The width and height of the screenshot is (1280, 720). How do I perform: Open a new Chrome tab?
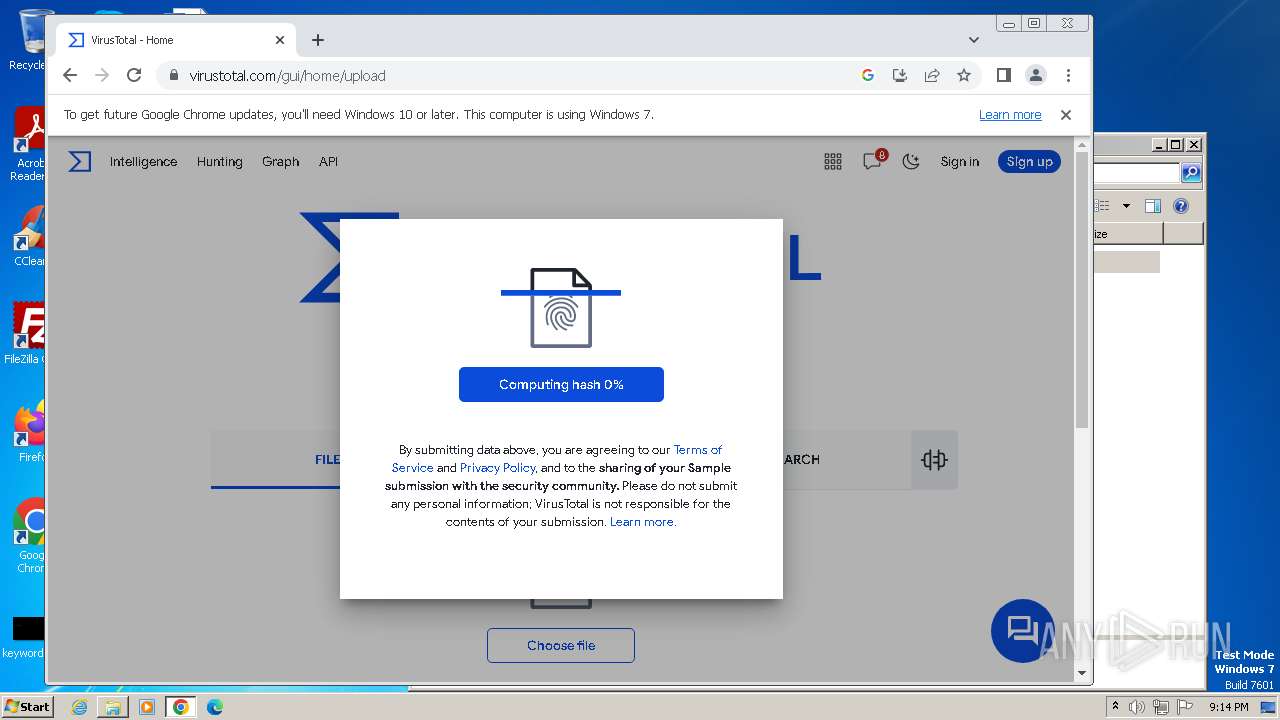tap(318, 40)
